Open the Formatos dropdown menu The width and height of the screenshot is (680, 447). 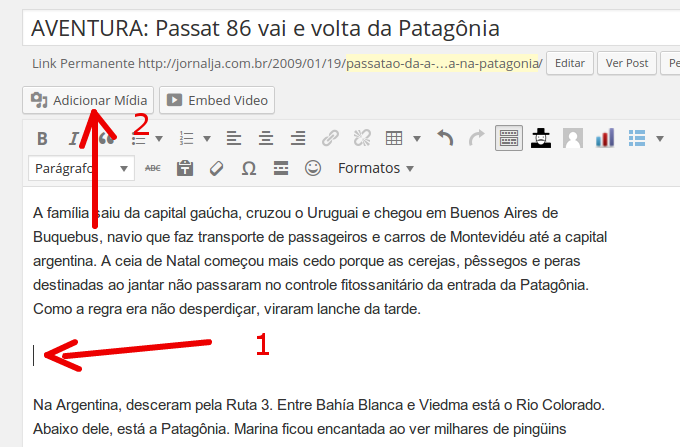point(376,168)
